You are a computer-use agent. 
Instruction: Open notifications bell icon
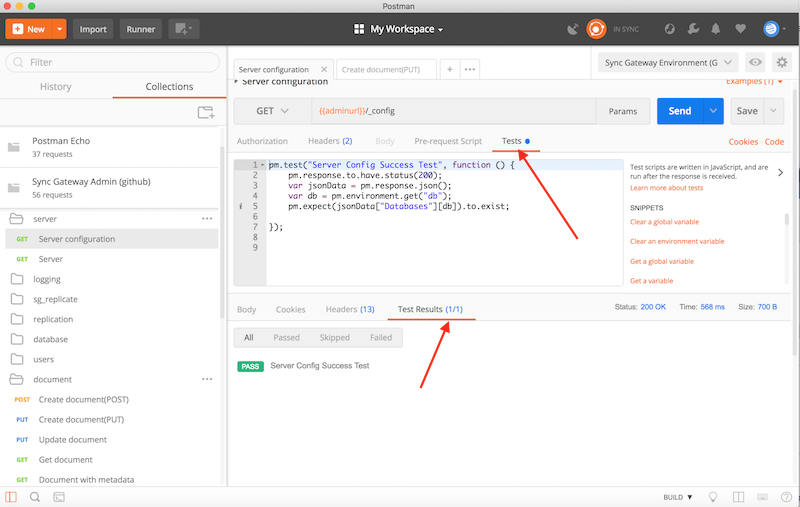[716, 29]
